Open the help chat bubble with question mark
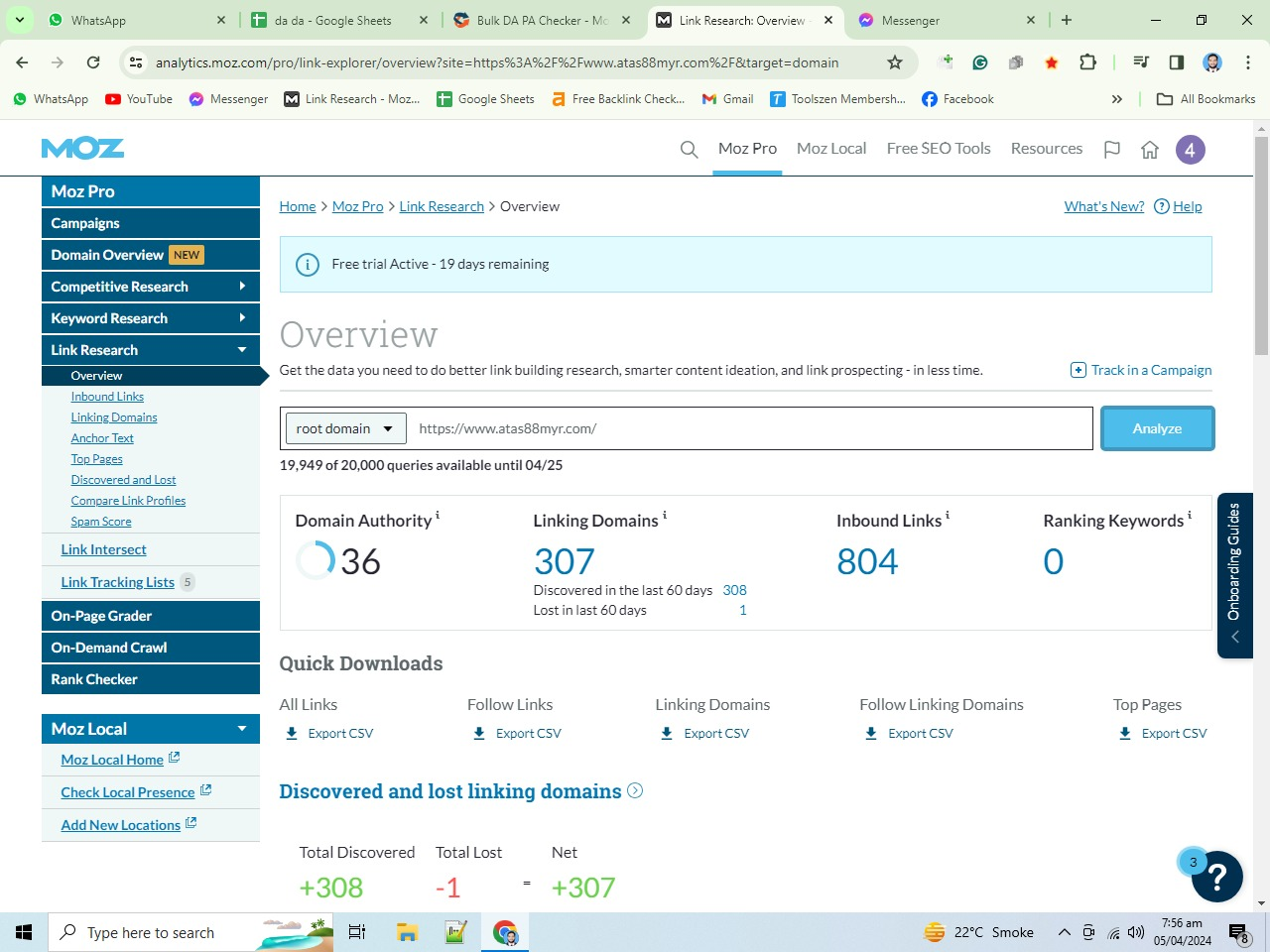This screenshot has width=1270, height=952. tap(1216, 876)
